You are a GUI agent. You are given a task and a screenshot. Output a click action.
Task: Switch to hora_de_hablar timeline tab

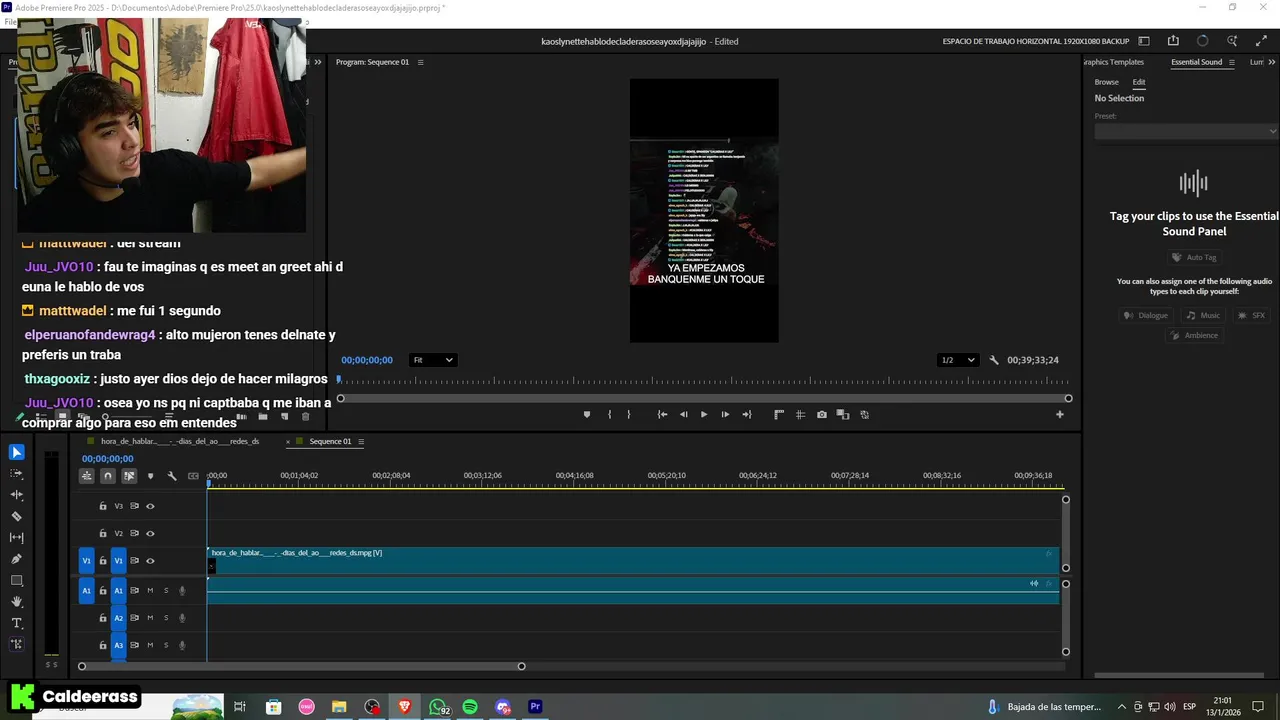(180, 441)
